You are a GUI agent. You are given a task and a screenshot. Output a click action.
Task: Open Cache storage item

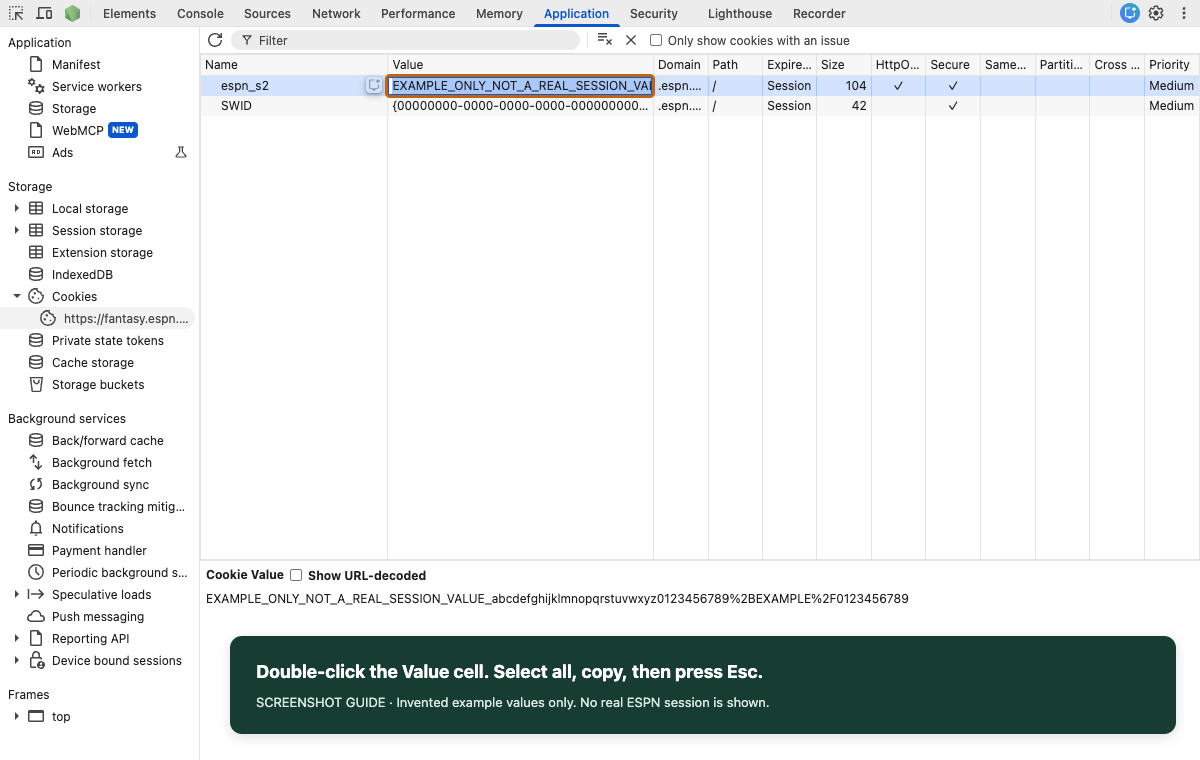tap(93, 362)
